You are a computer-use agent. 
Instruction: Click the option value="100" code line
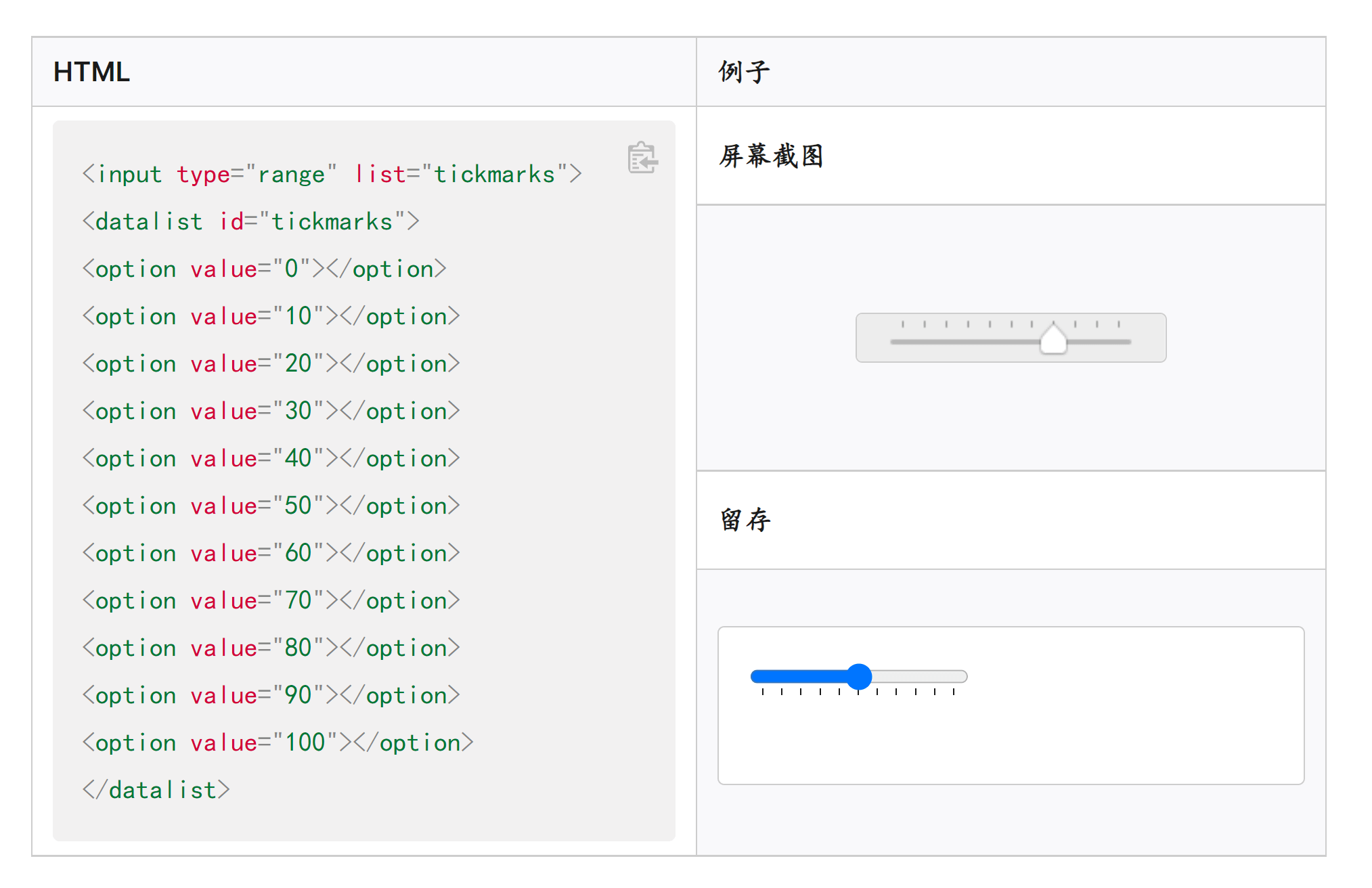278,743
